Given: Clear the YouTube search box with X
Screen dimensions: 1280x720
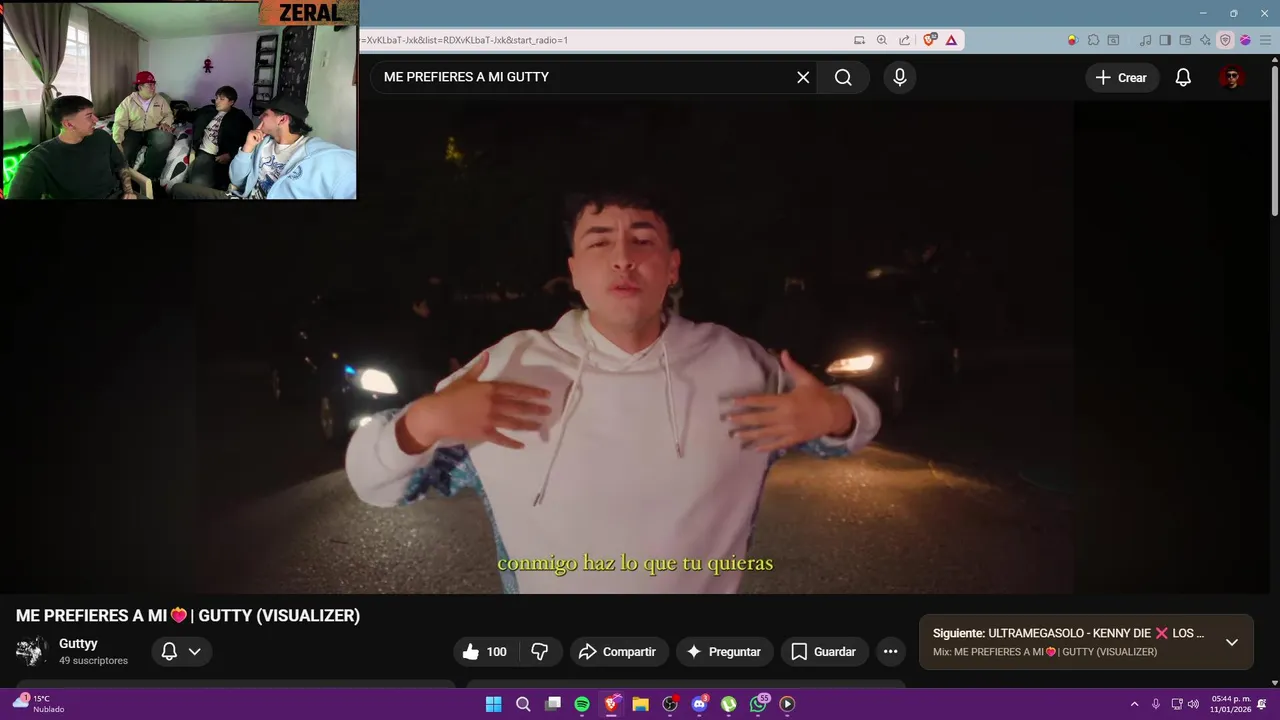Looking at the screenshot, I should (x=803, y=77).
